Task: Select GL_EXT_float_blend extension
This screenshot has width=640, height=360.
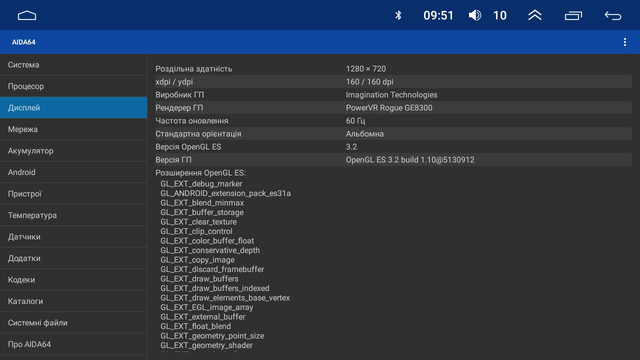Action: click(x=196, y=326)
